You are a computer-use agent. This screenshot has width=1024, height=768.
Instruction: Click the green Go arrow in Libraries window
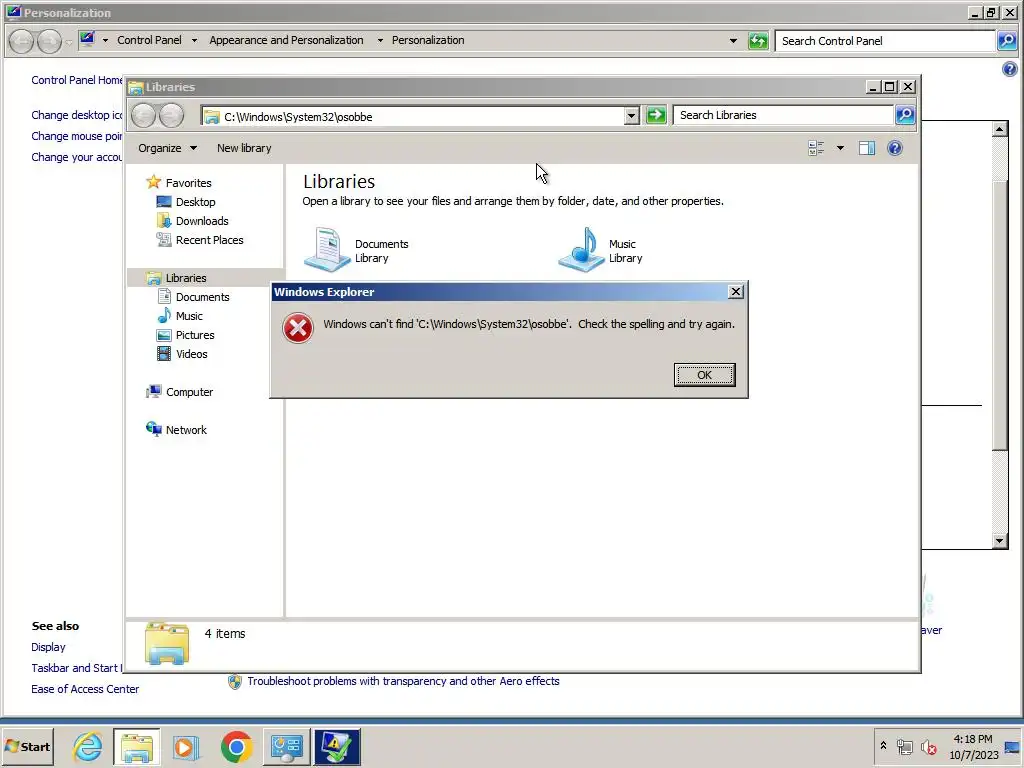pos(656,115)
